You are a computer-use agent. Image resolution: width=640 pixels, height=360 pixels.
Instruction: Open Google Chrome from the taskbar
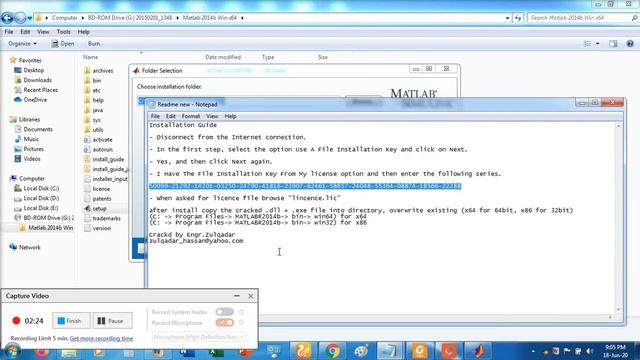[333, 351]
